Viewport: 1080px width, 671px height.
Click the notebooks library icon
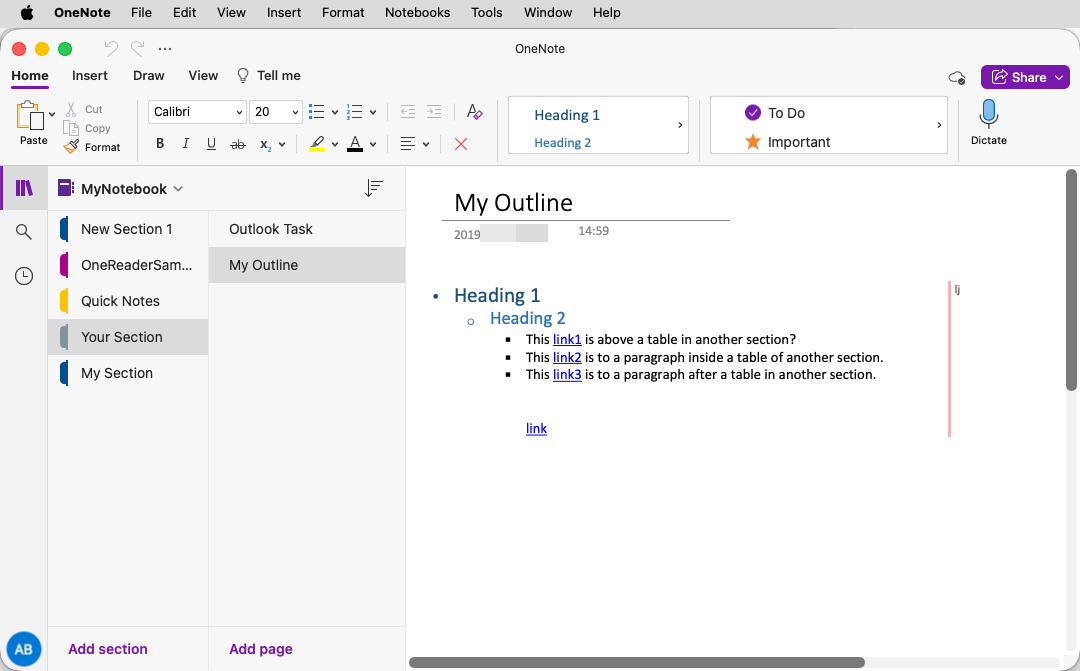[24, 188]
